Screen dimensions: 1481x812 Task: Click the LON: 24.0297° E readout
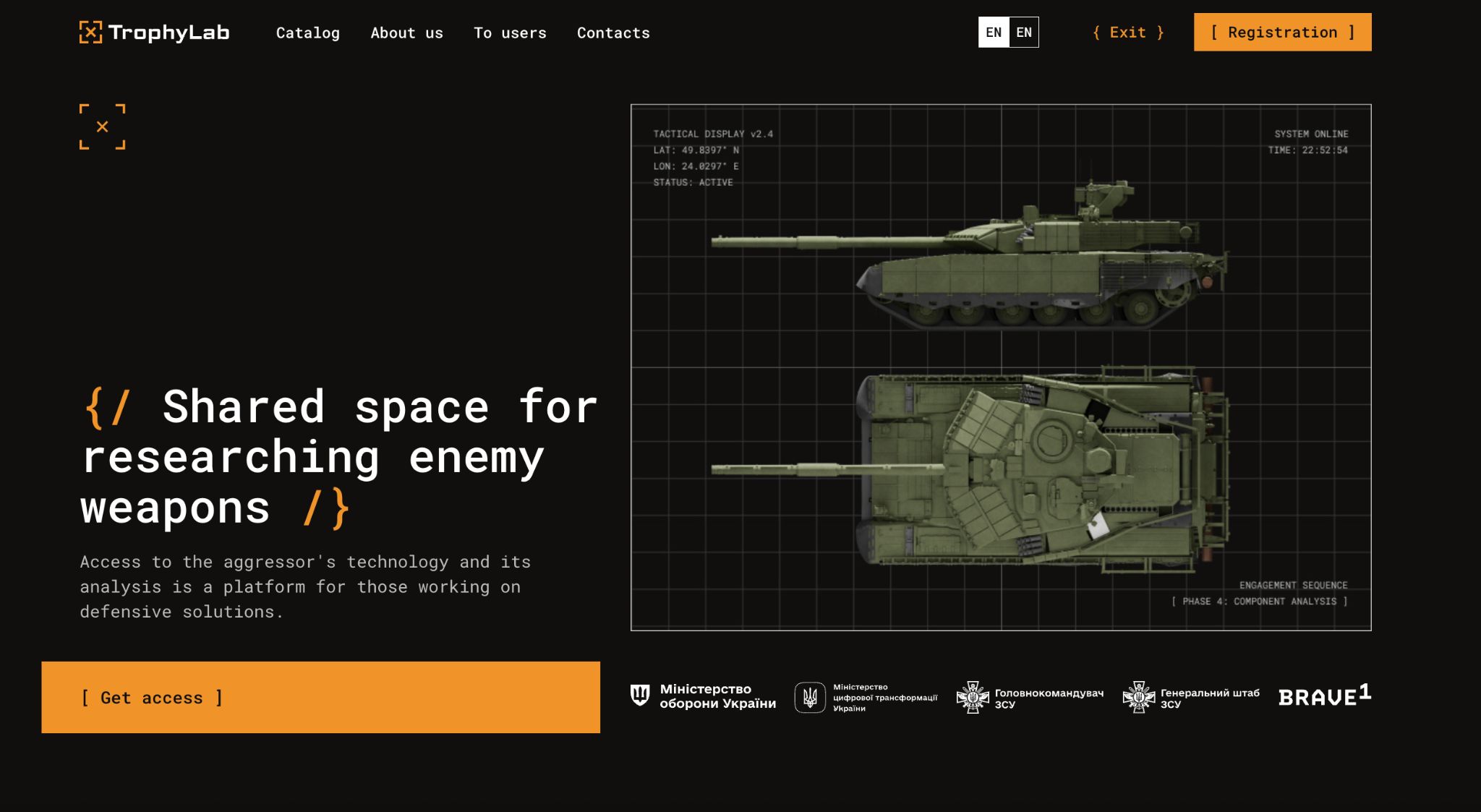coord(696,166)
